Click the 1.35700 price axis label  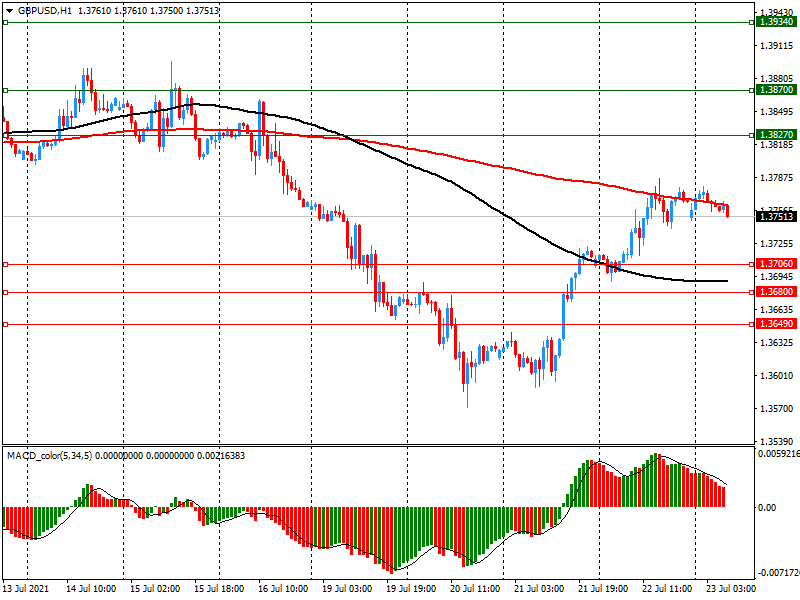tap(777, 409)
